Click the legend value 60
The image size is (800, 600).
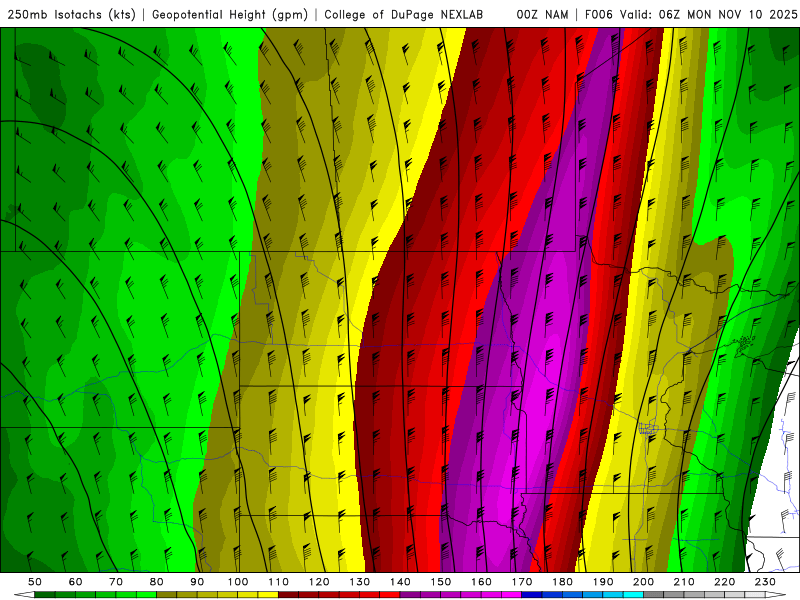76,582
